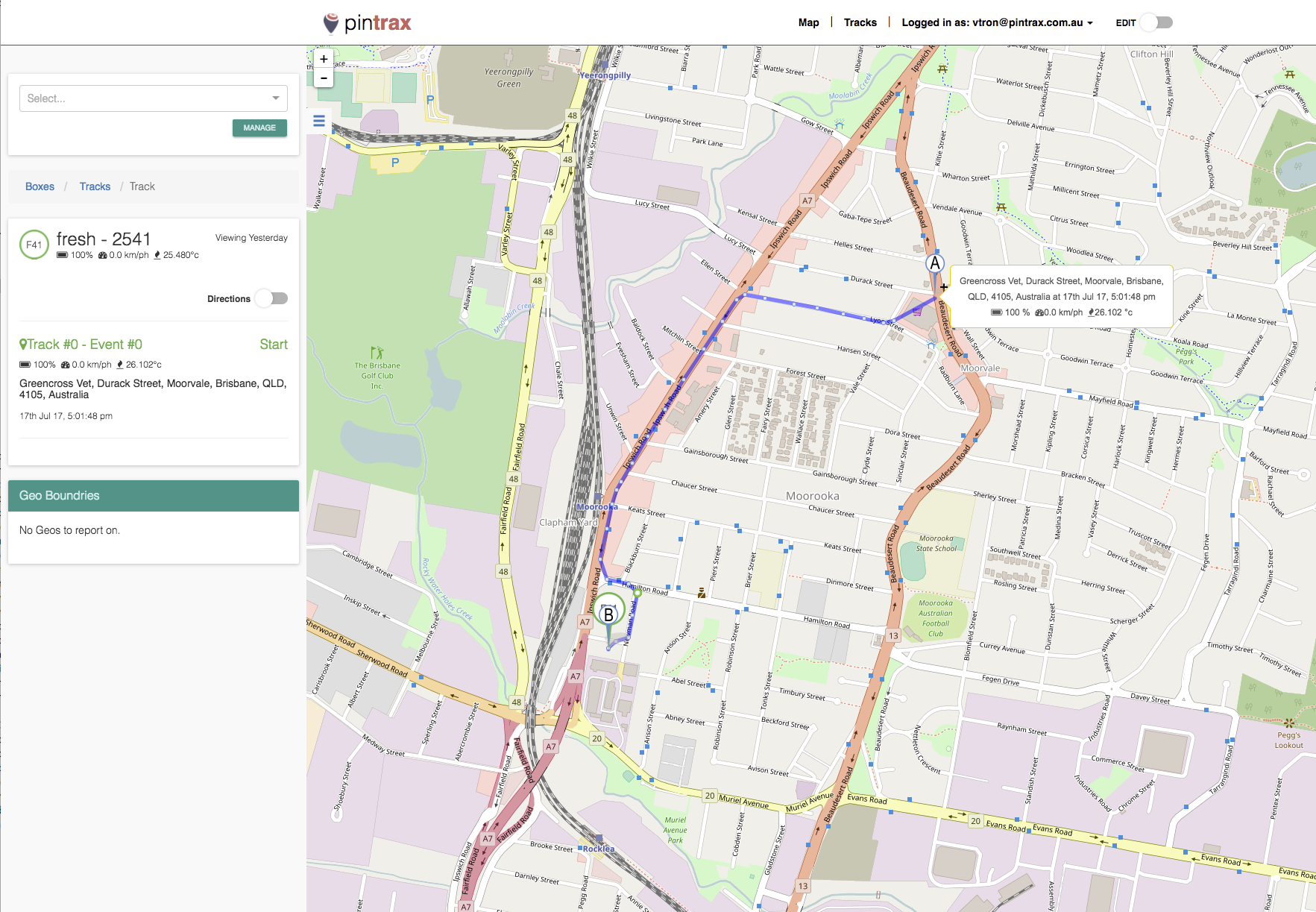
Task: Click the Rocklea station label on map
Action: 599,849
